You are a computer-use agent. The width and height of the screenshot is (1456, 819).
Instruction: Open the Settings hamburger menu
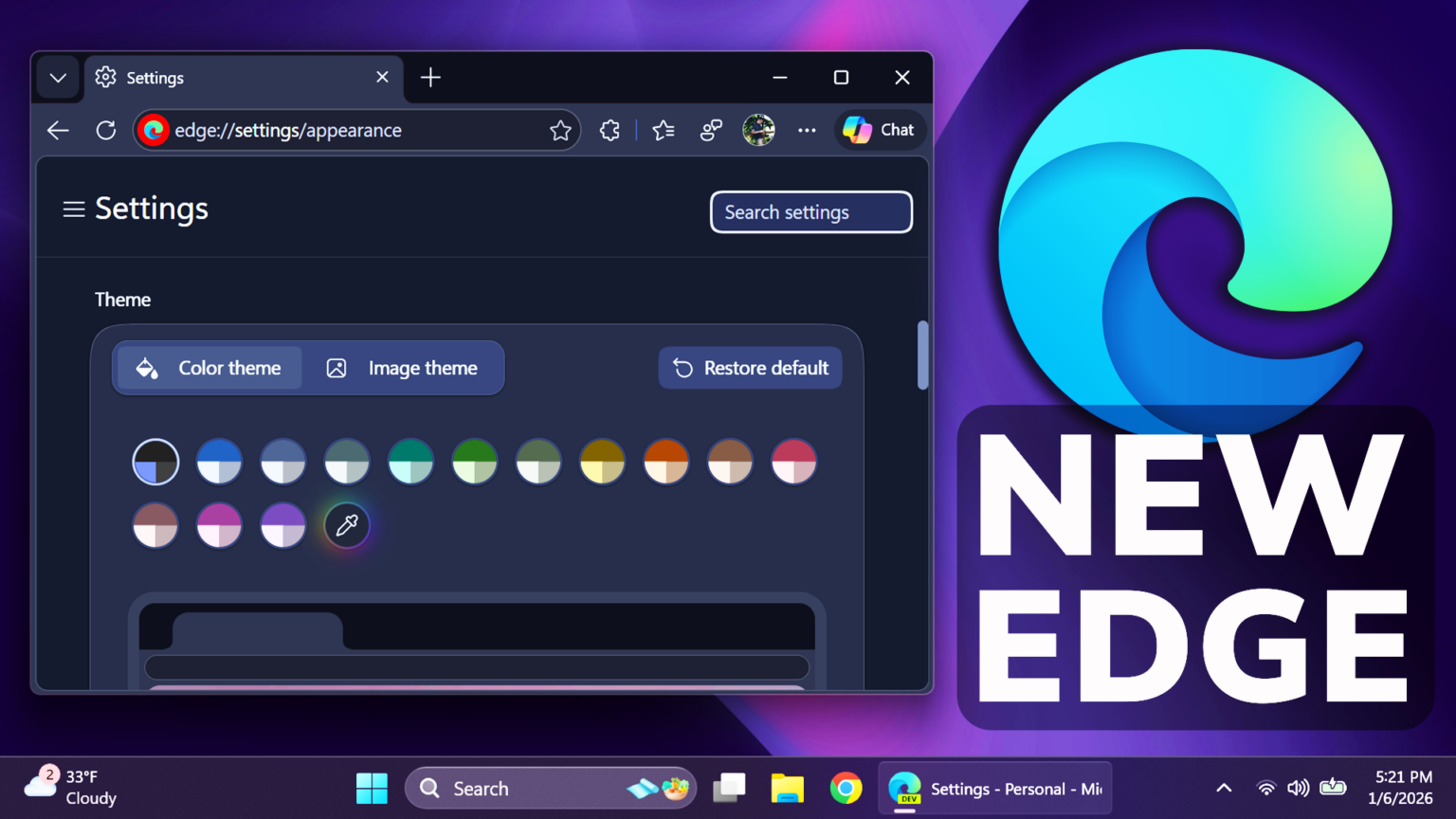point(73,209)
